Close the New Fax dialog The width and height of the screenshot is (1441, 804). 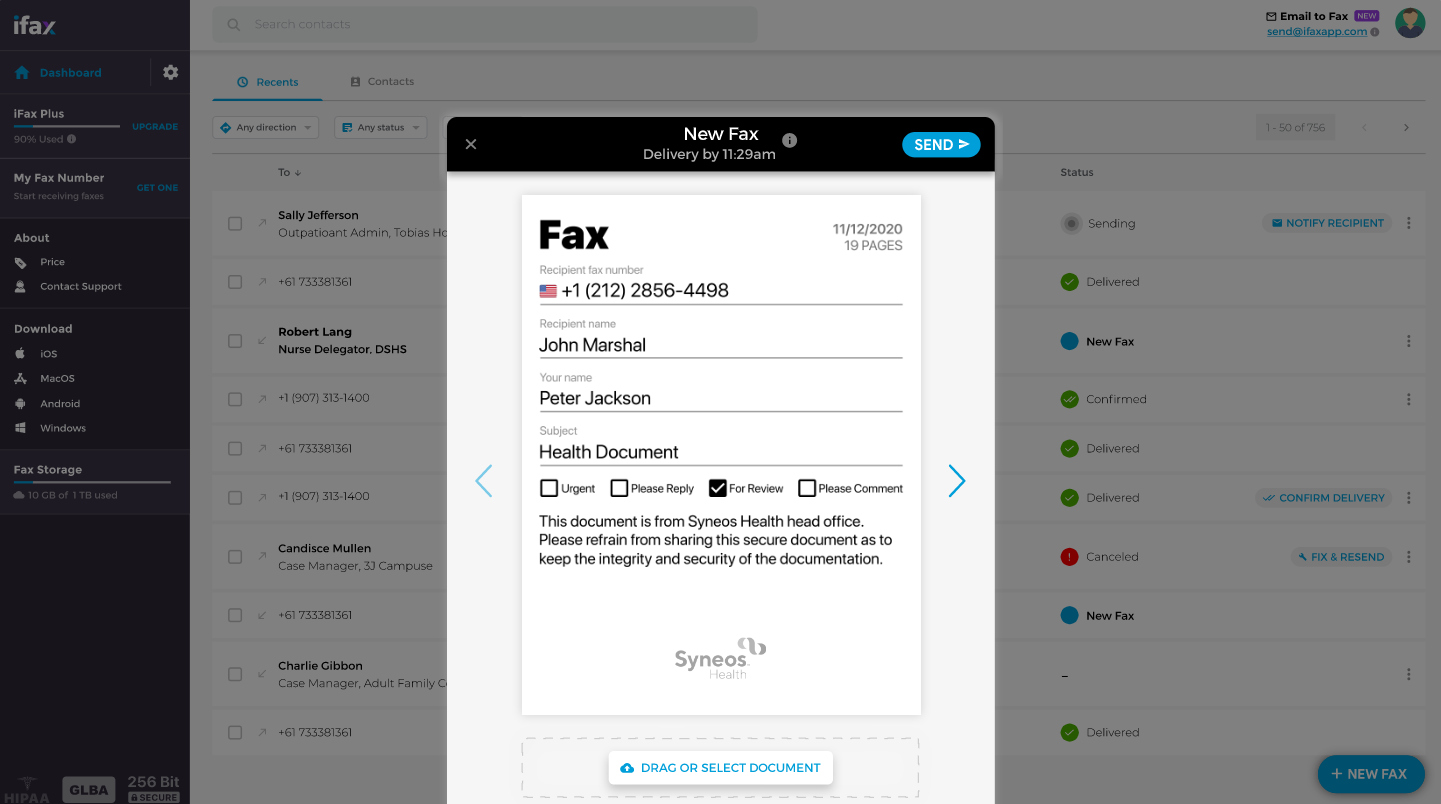471,144
